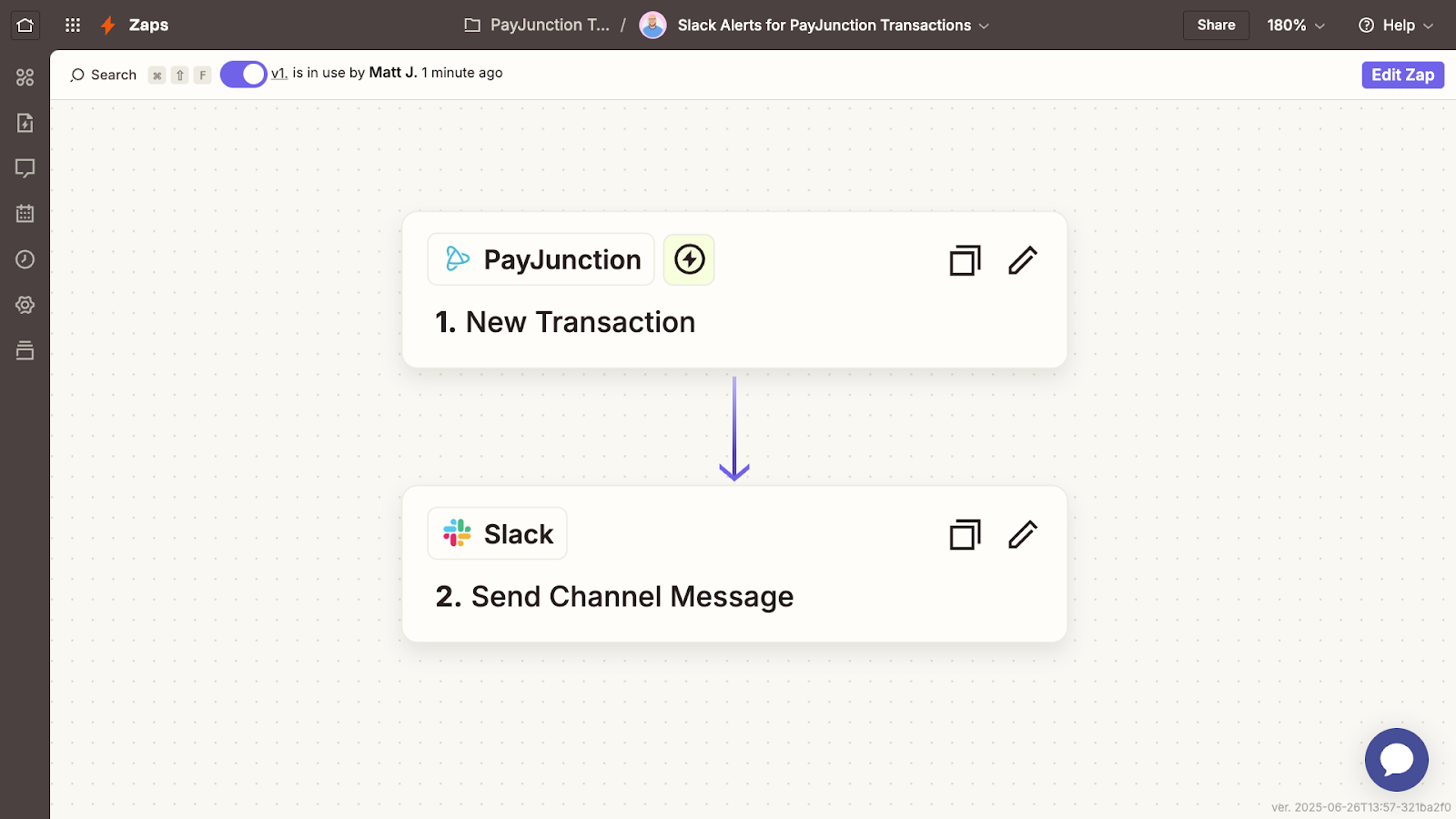The width and height of the screenshot is (1456, 819).
Task: Open the Help menu
Action: [x=1395, y=25]
